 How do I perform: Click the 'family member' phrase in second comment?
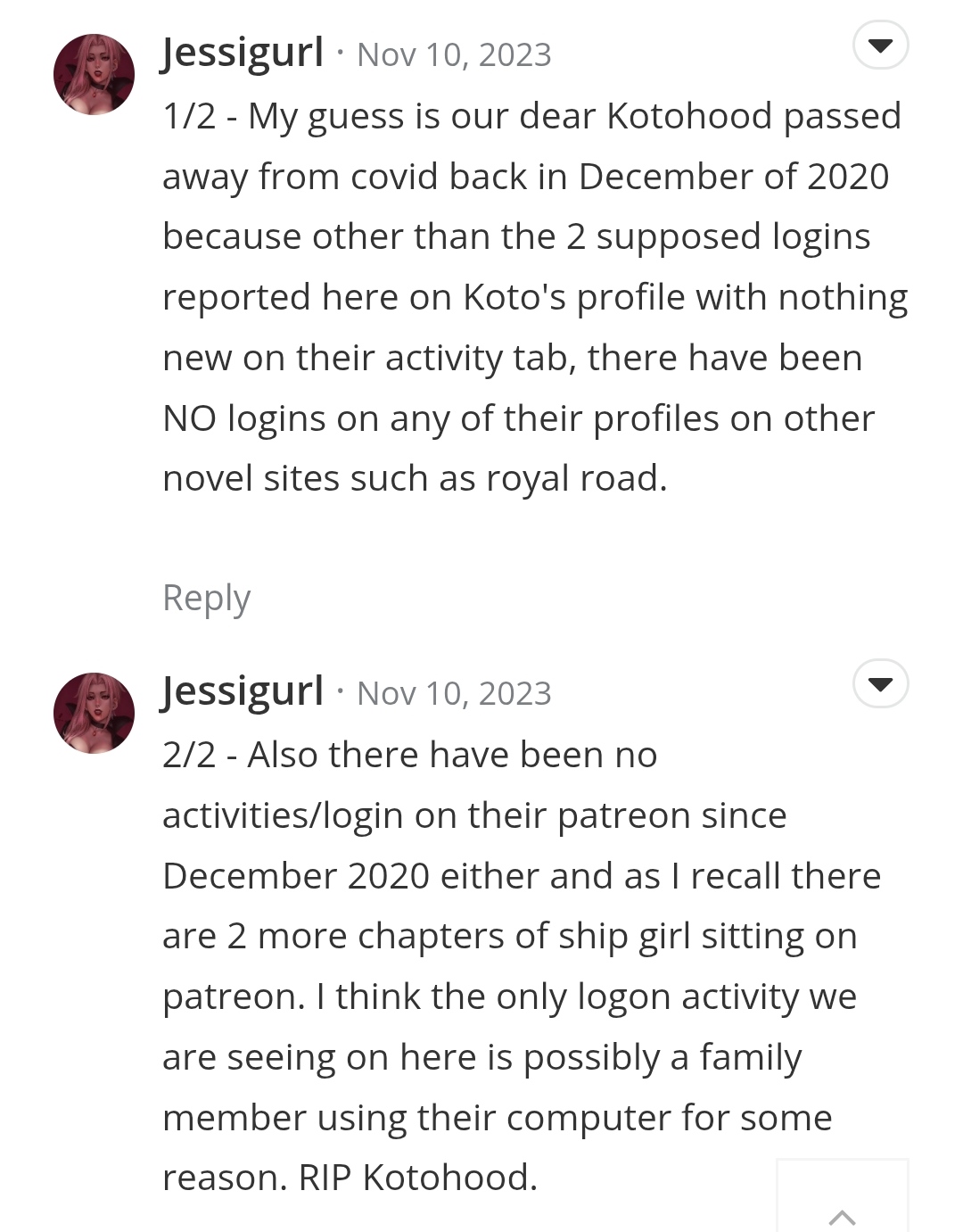[x=750, y=1057]
